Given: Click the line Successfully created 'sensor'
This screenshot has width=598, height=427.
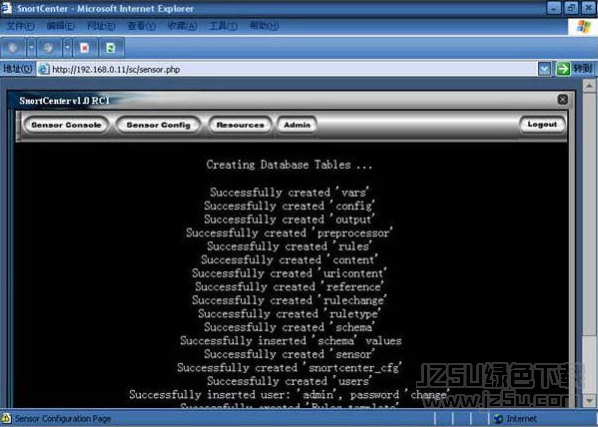Looking at the screenshot, I should (289, 354).
